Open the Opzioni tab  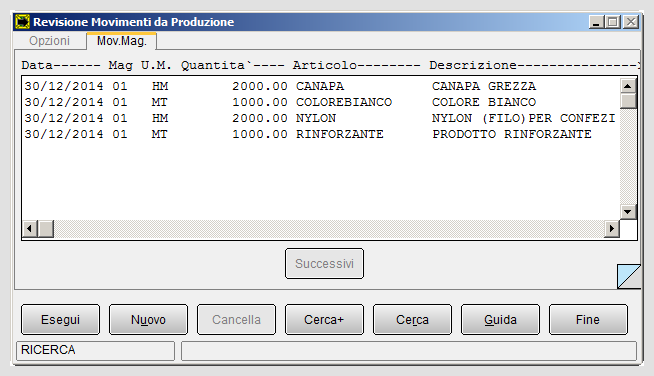[49, 41]
